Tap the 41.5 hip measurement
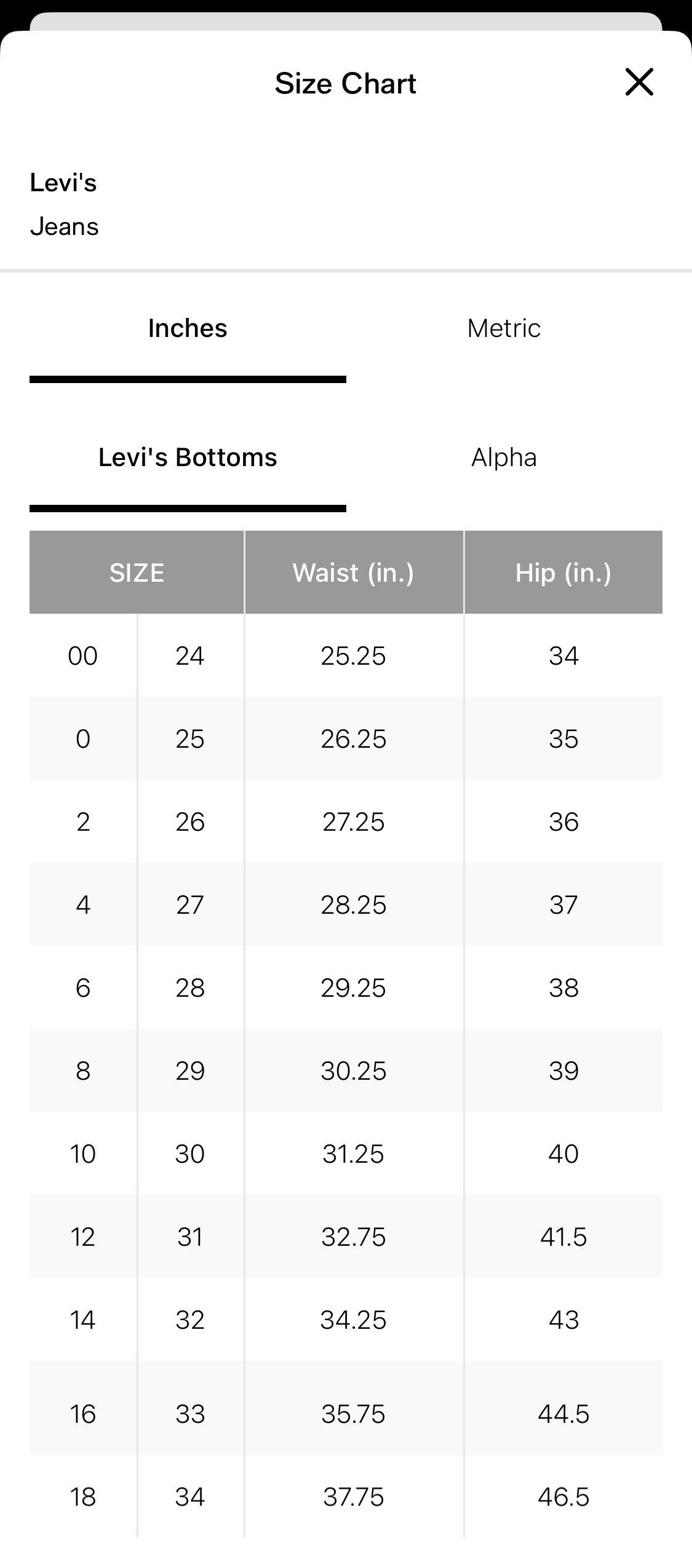Image resolution: width=692 pixels, height=1568 pixels. tap(563, 1237)
